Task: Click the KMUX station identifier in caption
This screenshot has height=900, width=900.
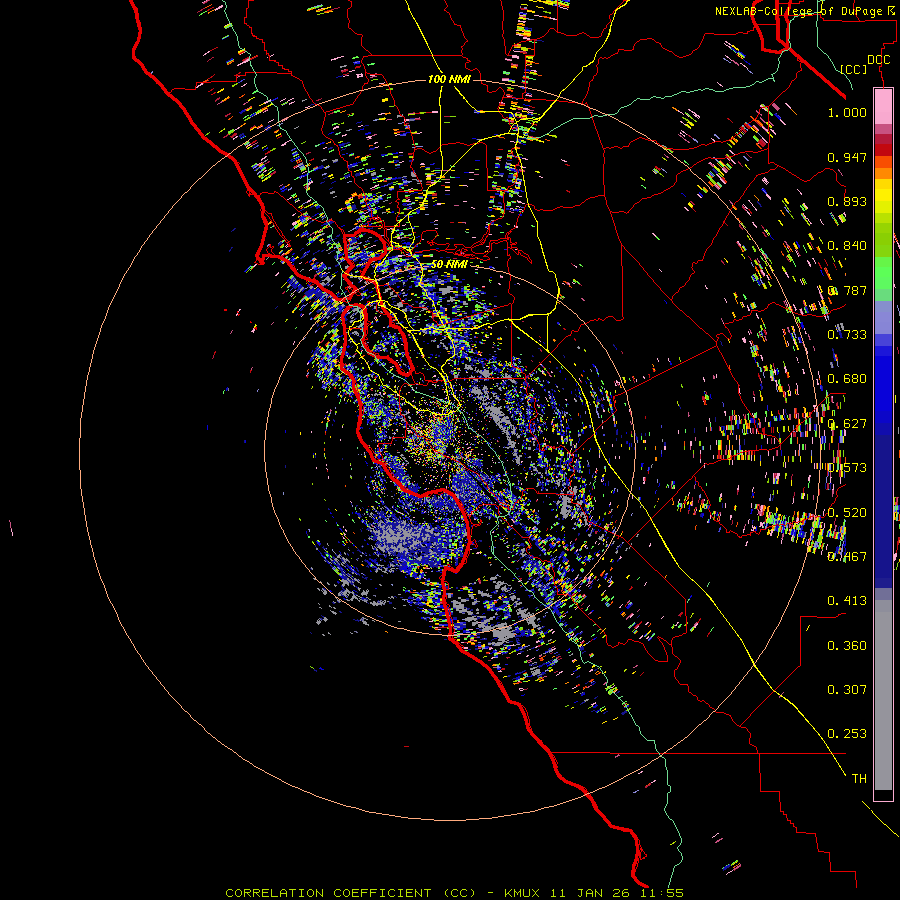Action: click(x=522, y=893)
